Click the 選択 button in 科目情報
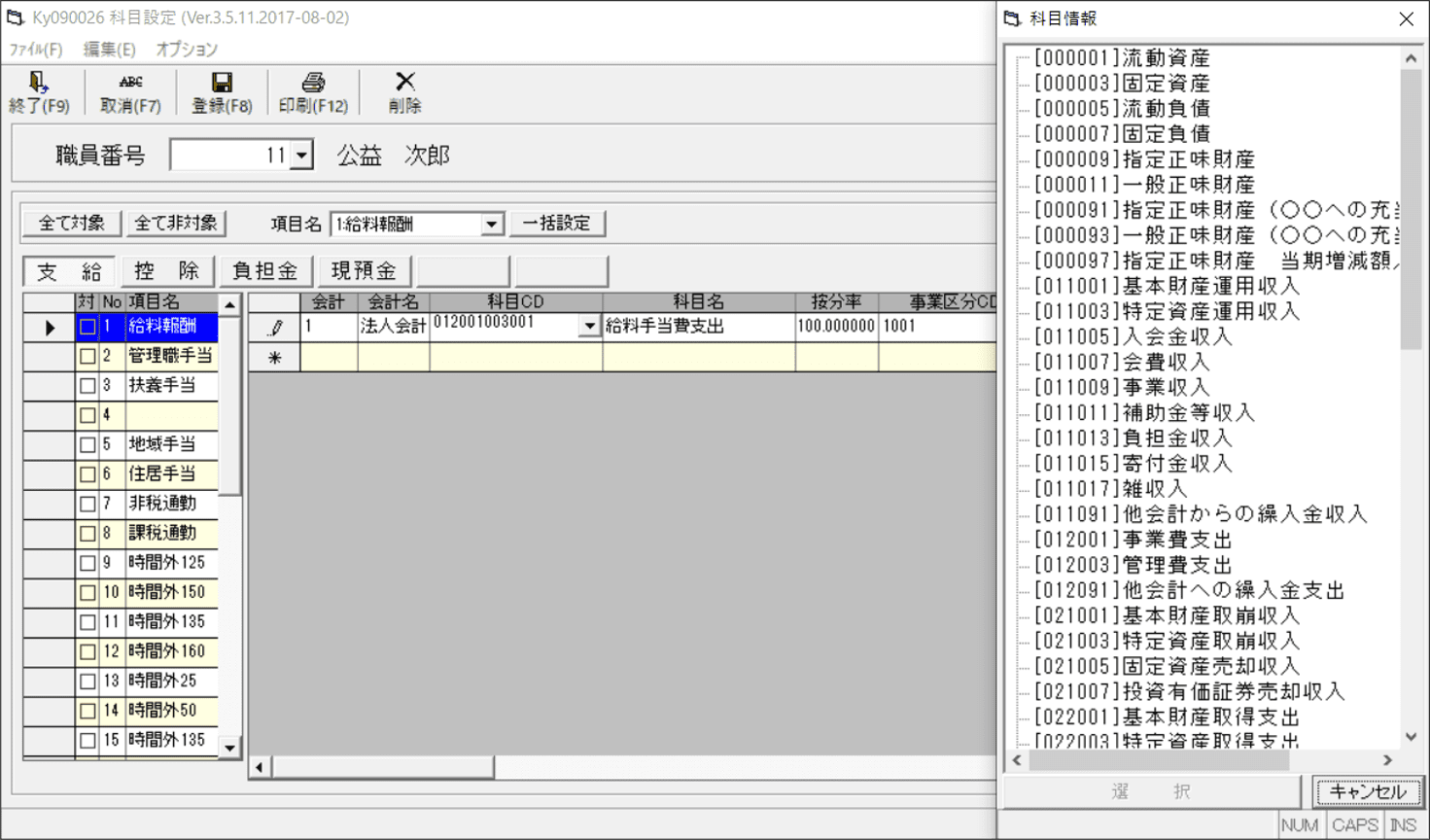This screenshot has height=840, width=1430. pyautogui.click(x=1152, y=791)
